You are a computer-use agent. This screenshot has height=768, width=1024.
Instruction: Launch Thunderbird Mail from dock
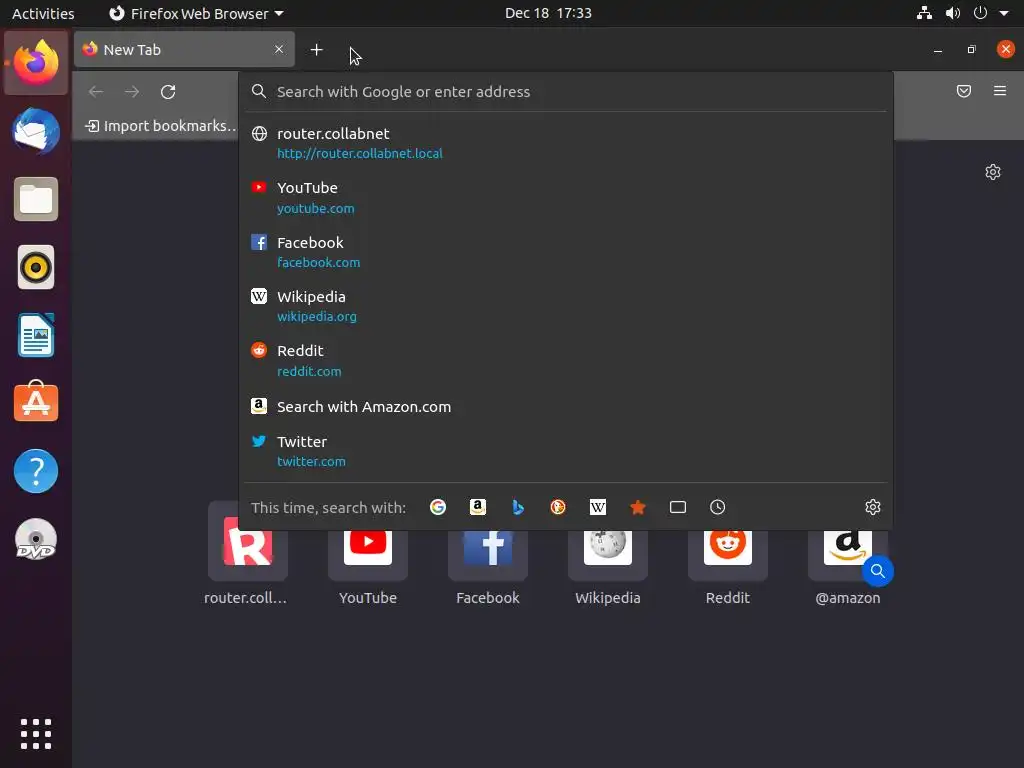(x=36, y=131)
